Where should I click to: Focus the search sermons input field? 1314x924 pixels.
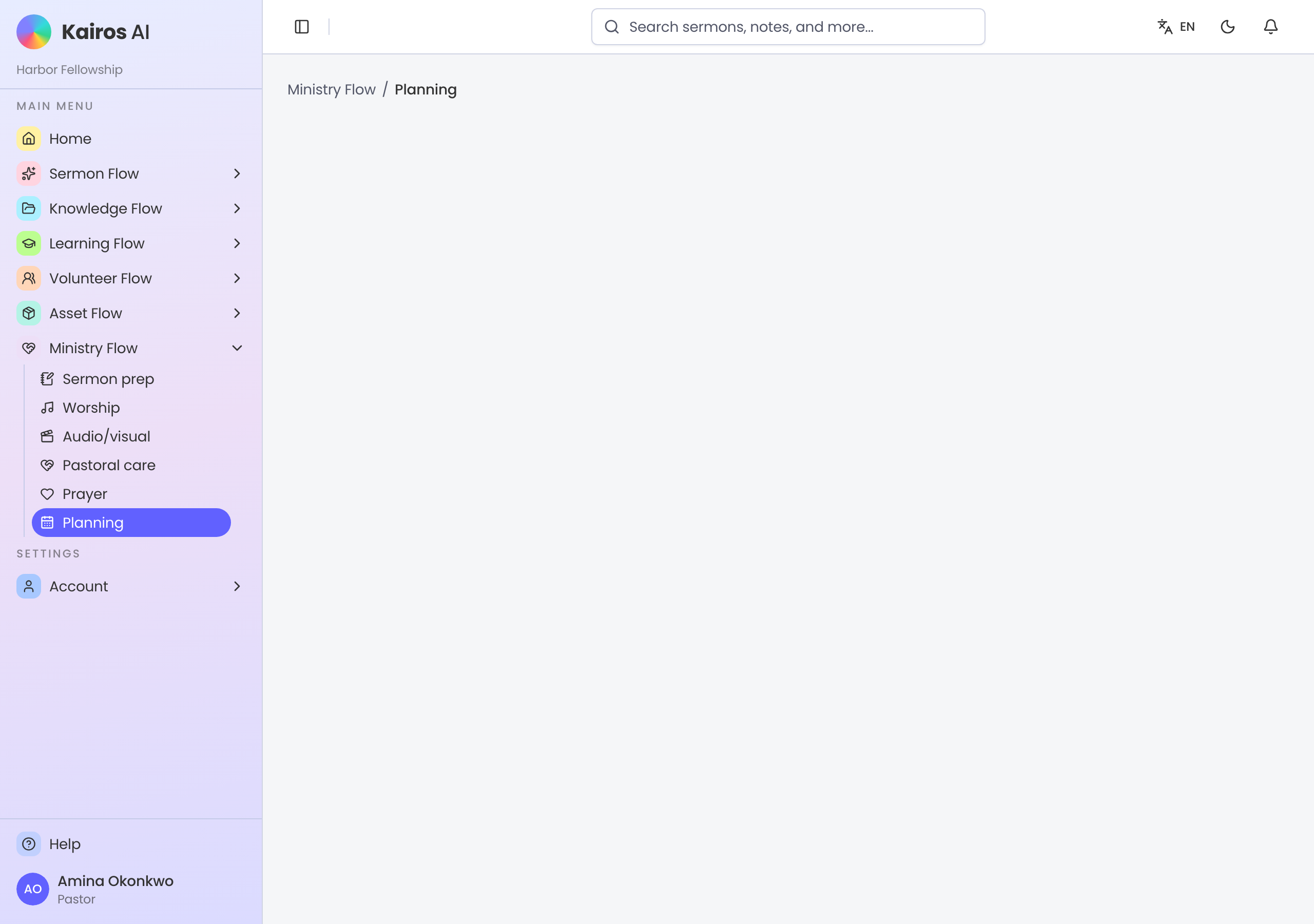tap(788, 27)
